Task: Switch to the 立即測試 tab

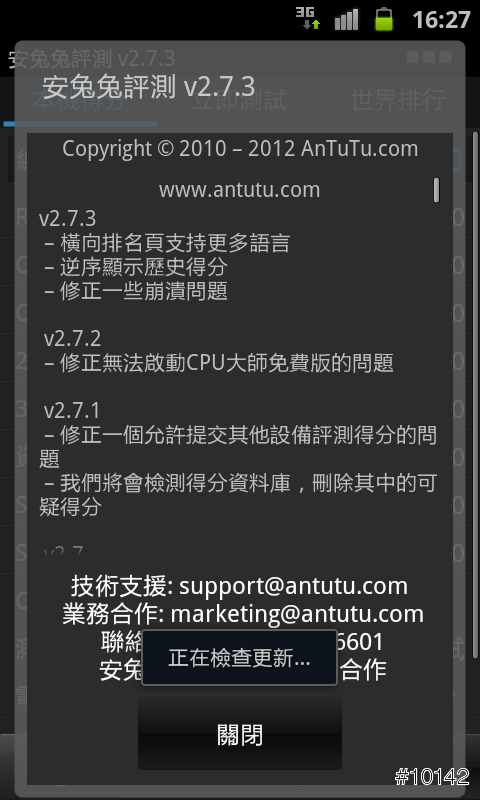Action: (x=239, y=101)
